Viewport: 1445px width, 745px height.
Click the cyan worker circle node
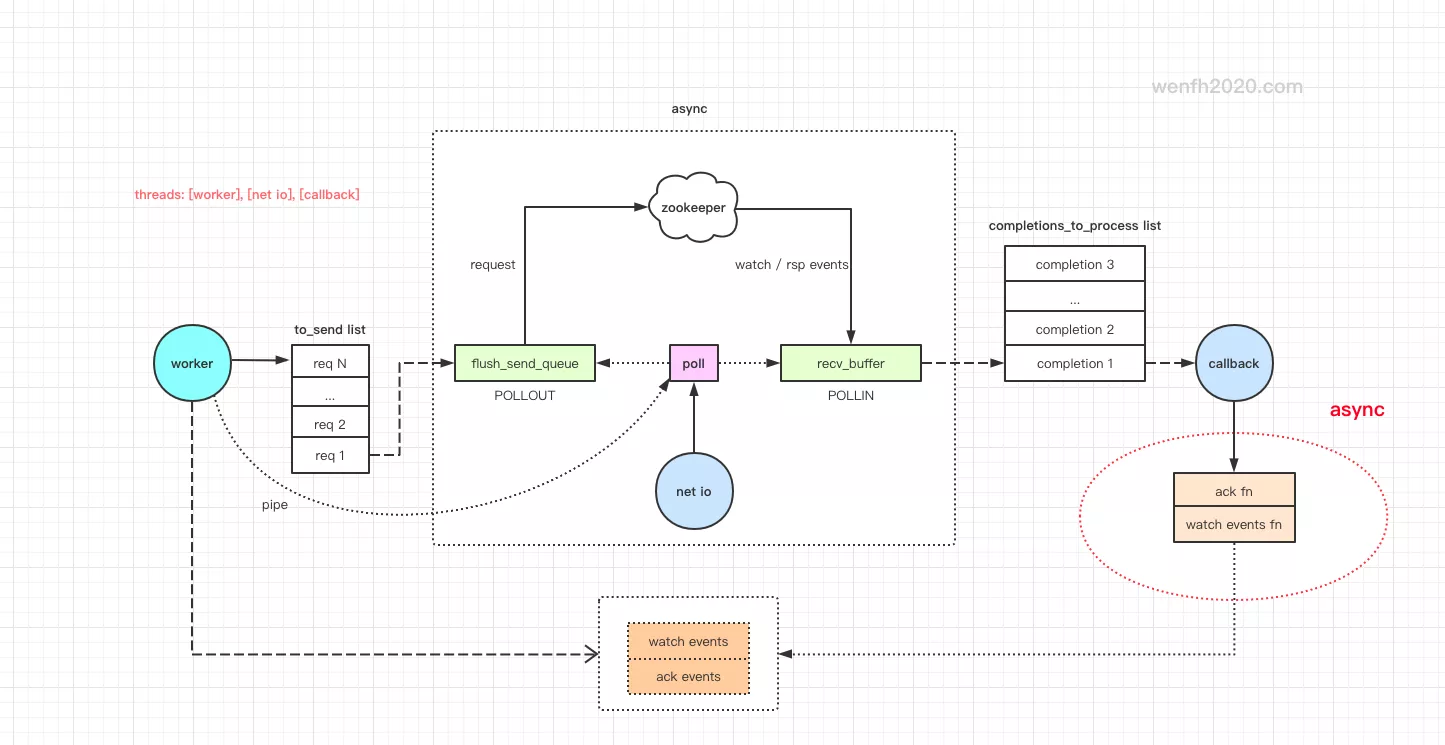point(191,364)
